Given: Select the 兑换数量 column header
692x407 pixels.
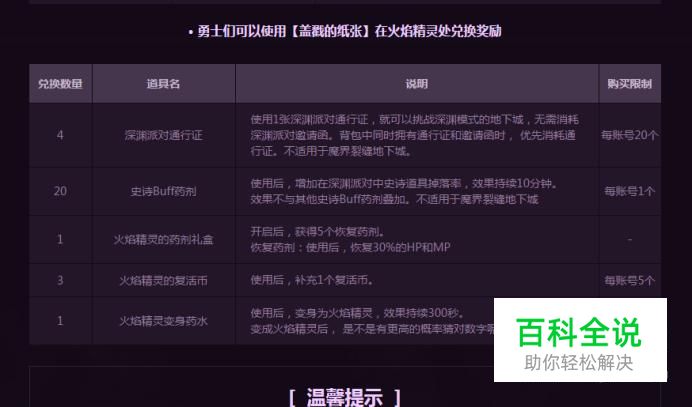Looking at the screenshot, I should pyautogui.click(x=60, y=84).
